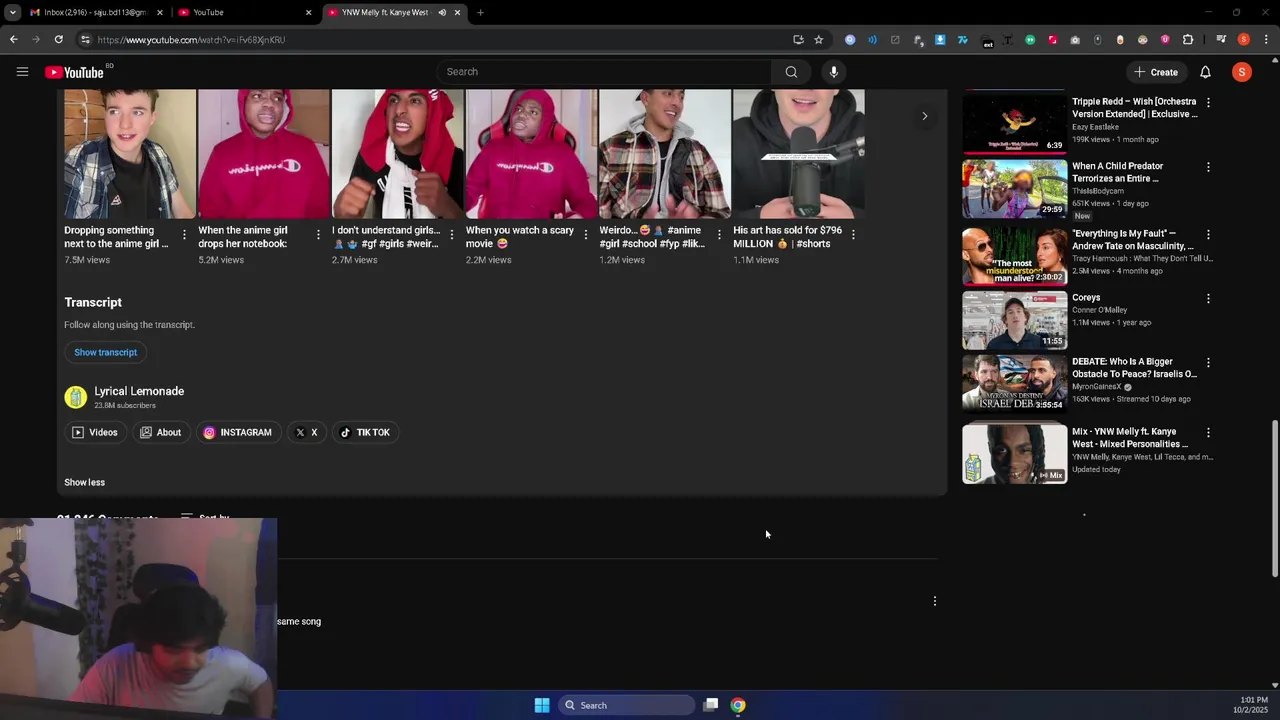This screenshot has width=1280, height=720.
Task: Open the Trippie Redd Wish thumbnail
Action: click(1014, 124)
